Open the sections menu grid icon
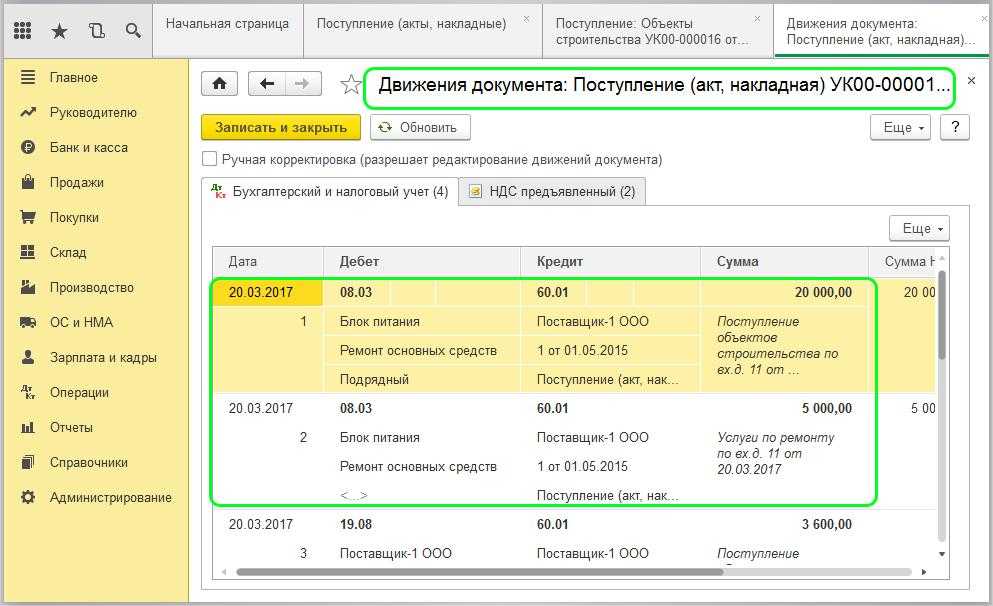The image size is (993, 606). [x=23, y=31]
